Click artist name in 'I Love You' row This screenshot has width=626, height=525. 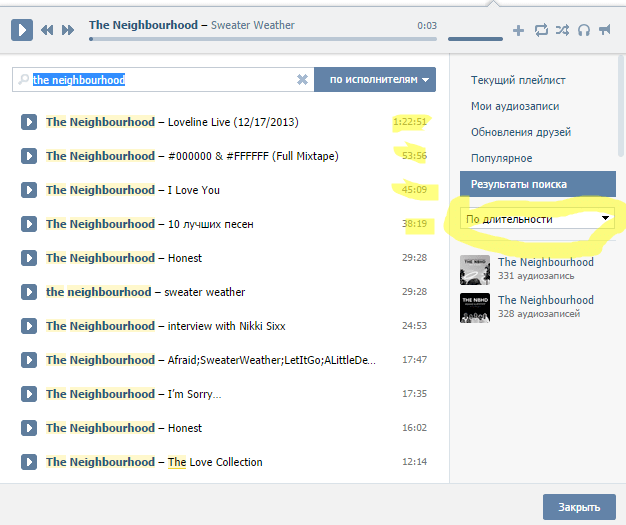tap(100, 190)
